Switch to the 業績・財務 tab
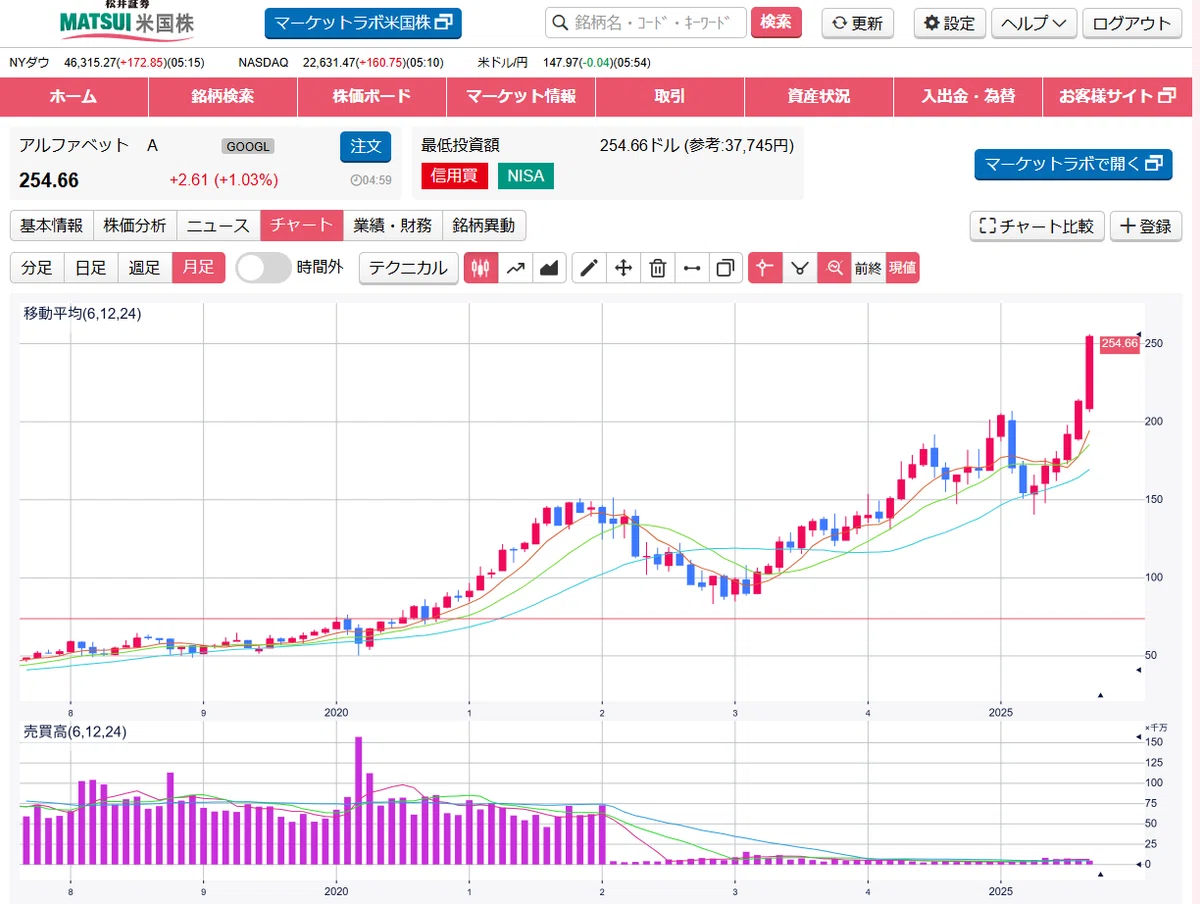Screen dimensions: 1200x904 (393, 226)
